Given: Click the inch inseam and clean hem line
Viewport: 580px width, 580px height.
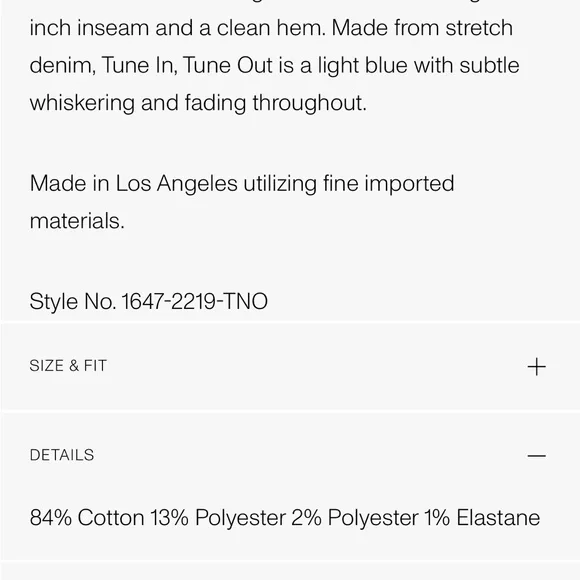Looking at the screenshot, I should [271, 28].
